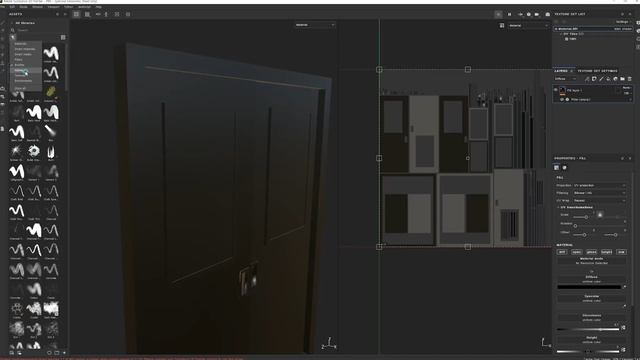The width and height of the screenshot is (640, 360).
Task: Click the symmetry icon in top toolbar
Action: point(98,14)
